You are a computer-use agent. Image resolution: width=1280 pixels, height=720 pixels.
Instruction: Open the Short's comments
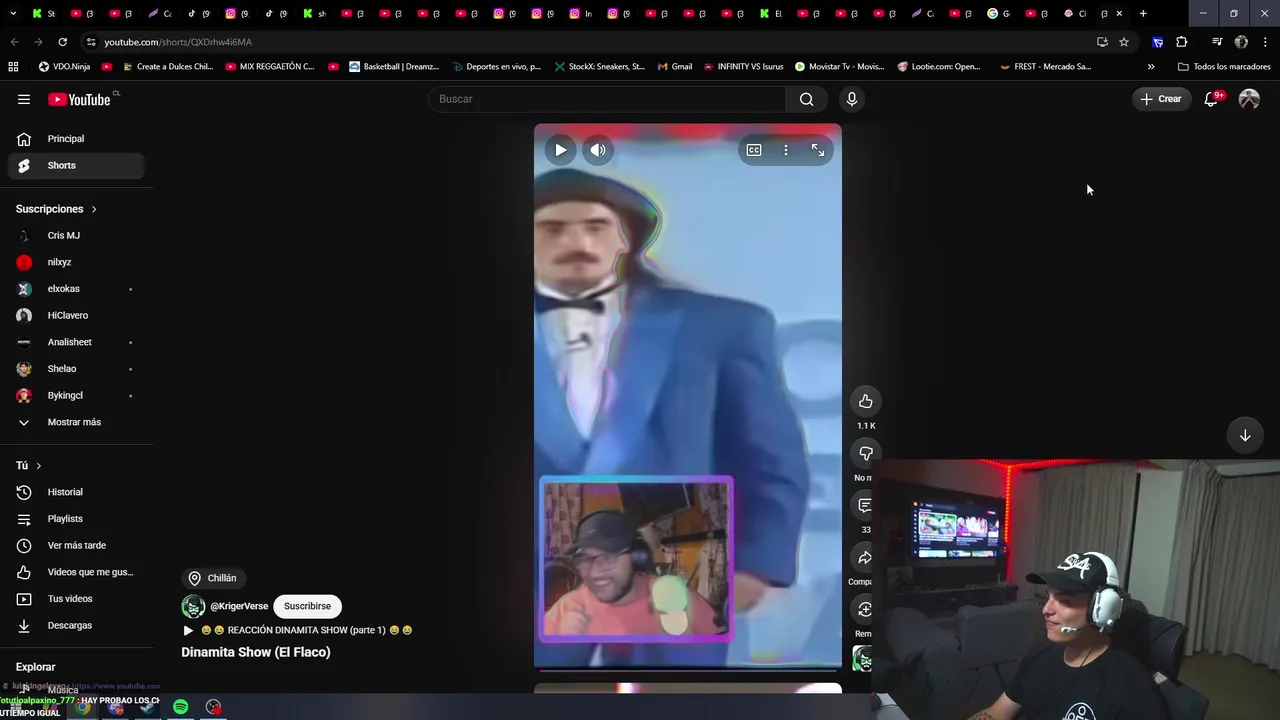coord(864,506)
